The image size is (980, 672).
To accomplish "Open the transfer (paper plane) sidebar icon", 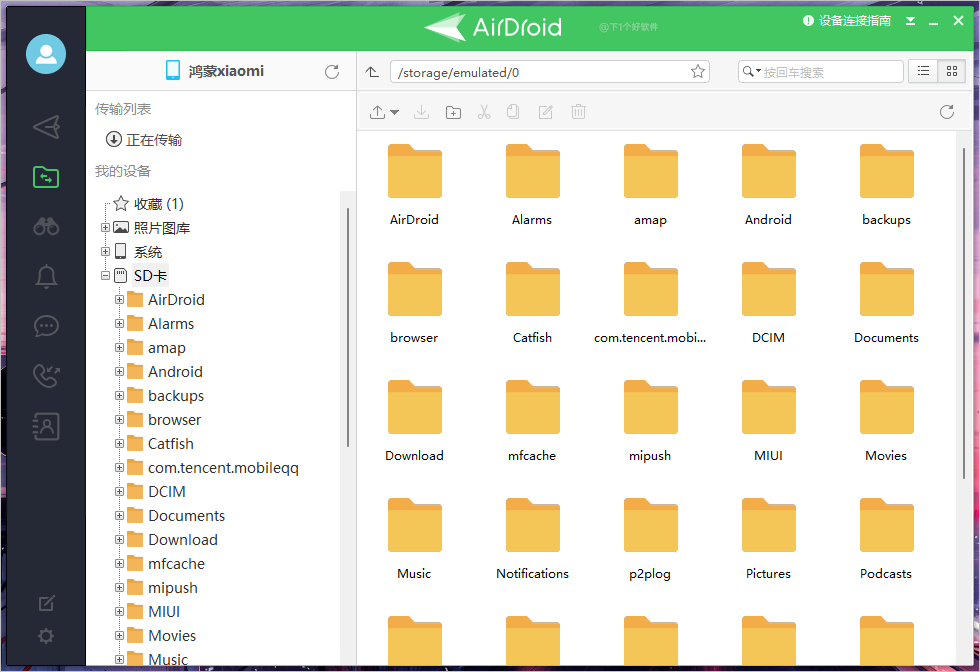I will [x=46, y=127].
